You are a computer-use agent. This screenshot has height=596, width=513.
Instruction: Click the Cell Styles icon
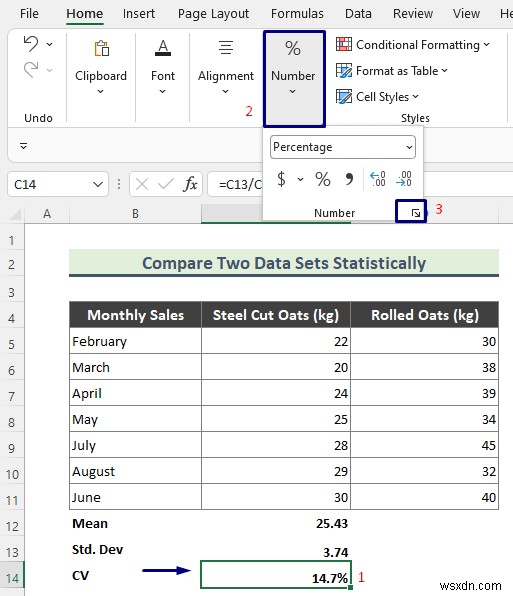pyautogui.click(x=344, y=96)
